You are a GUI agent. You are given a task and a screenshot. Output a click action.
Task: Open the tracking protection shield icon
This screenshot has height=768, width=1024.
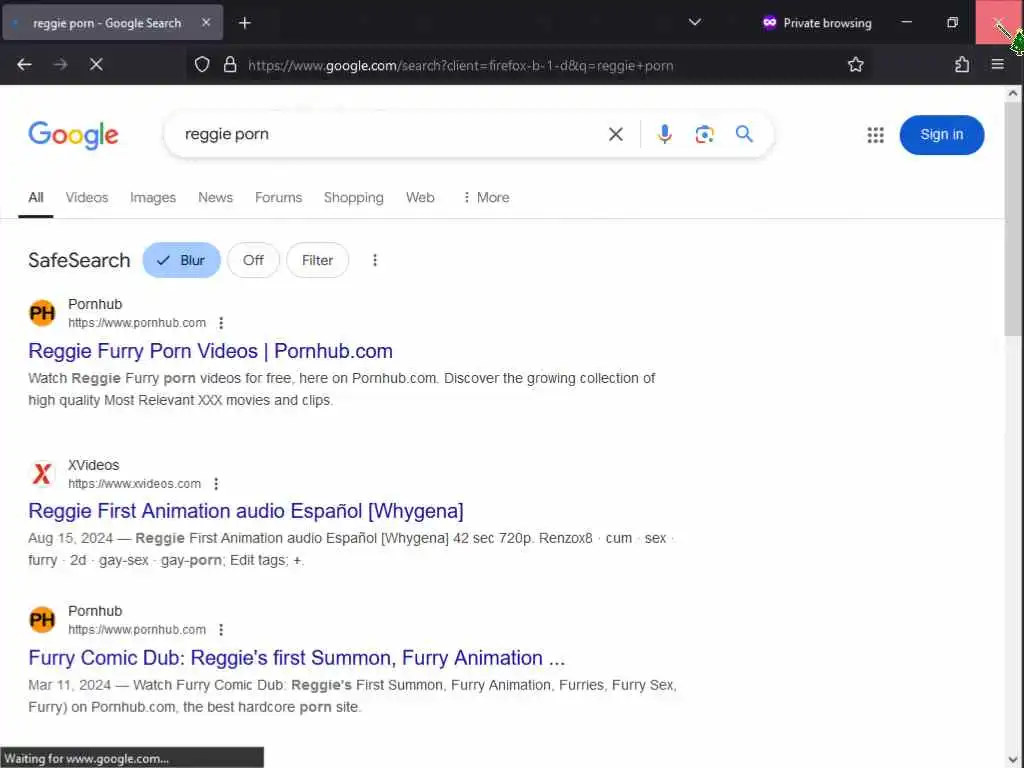pyautogui.click(x=202, y=65)
